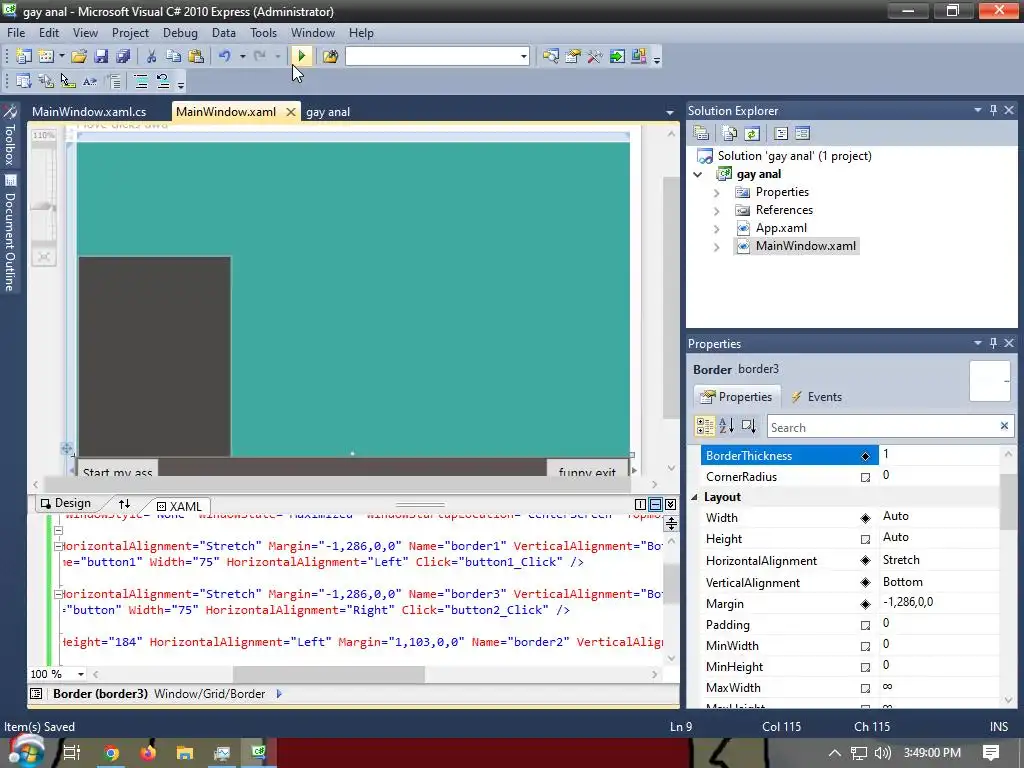Select the XAML view tab
The image size is (1024, 768).
(179, 506)
